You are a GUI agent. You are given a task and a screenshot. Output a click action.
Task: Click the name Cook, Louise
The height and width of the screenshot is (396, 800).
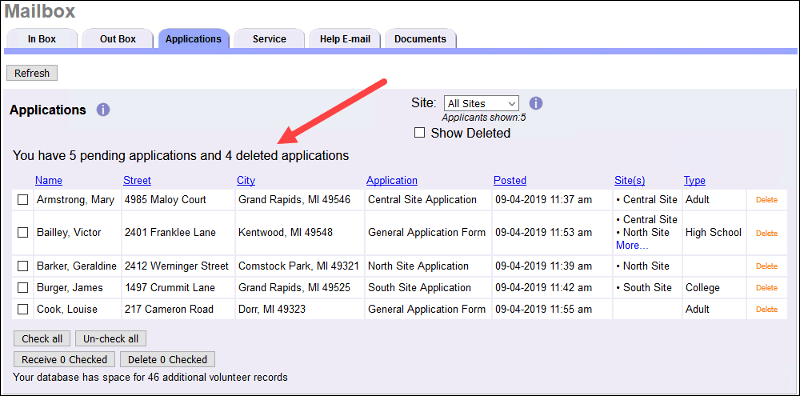[x=67, y=309]
